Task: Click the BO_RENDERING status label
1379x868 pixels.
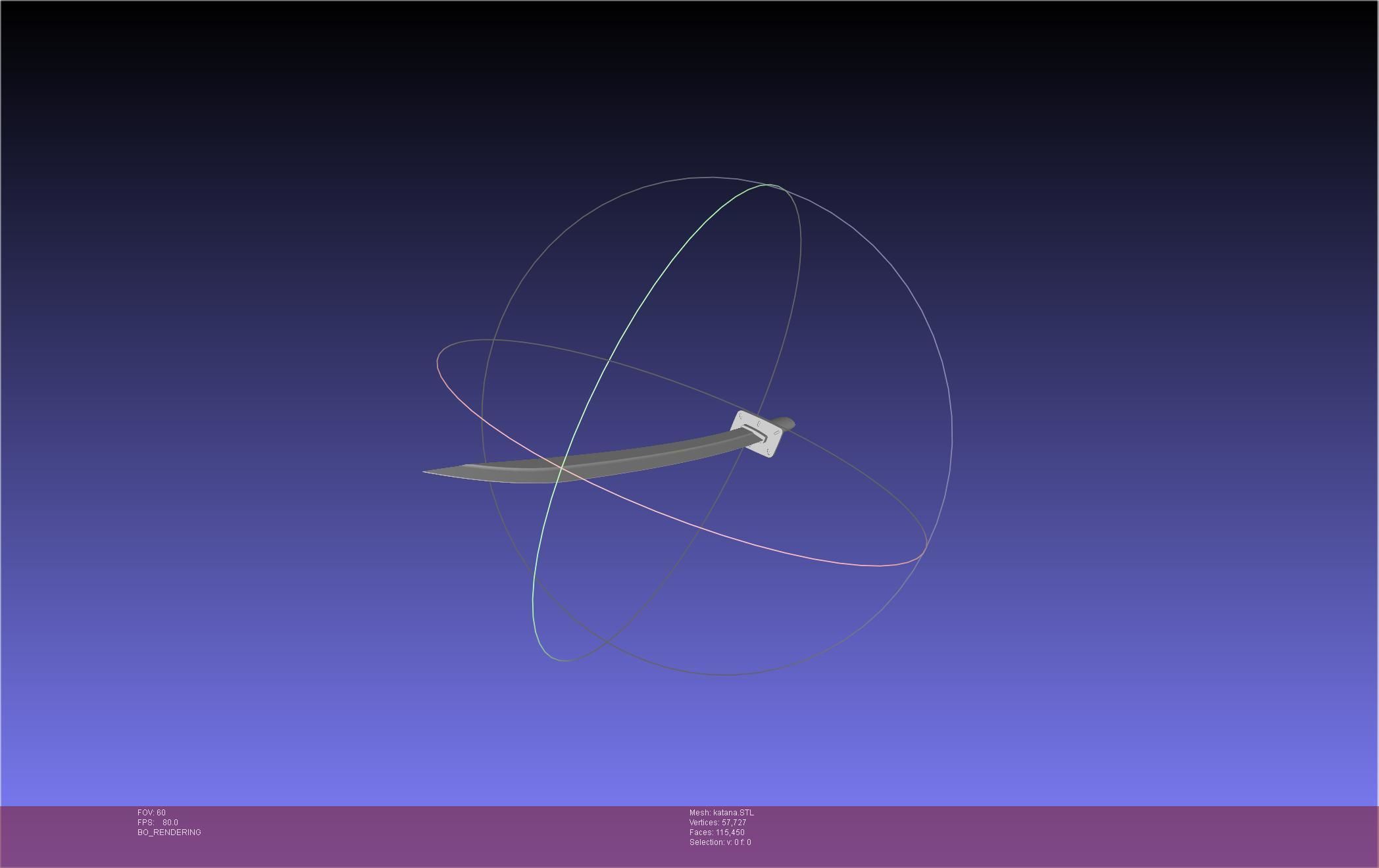Action: pos(169,832)
